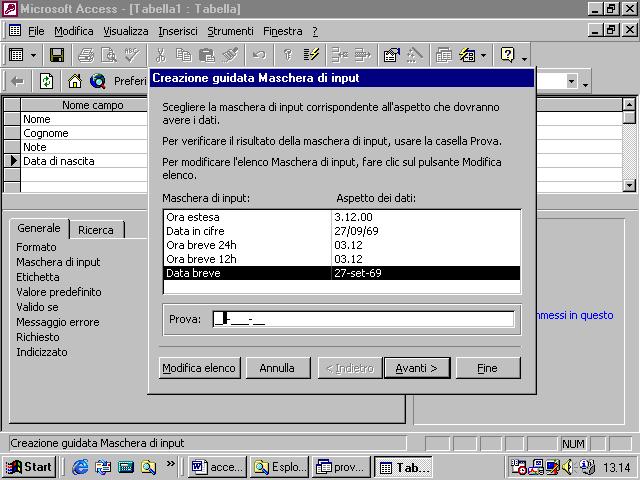Viewport: 640px width, 480px height.
Task: Click the Insert Rows icon
Action: pos(340,55)
